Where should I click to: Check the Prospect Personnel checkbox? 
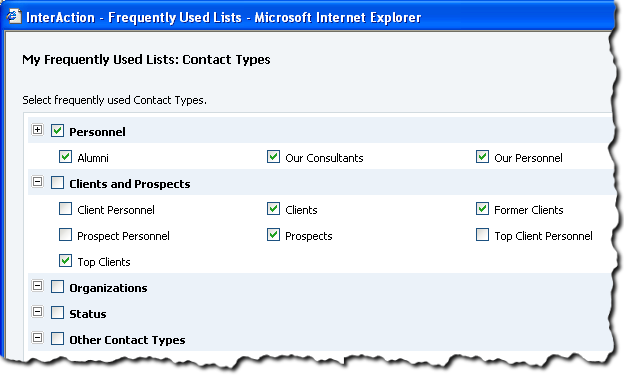(x=65, y=235)
